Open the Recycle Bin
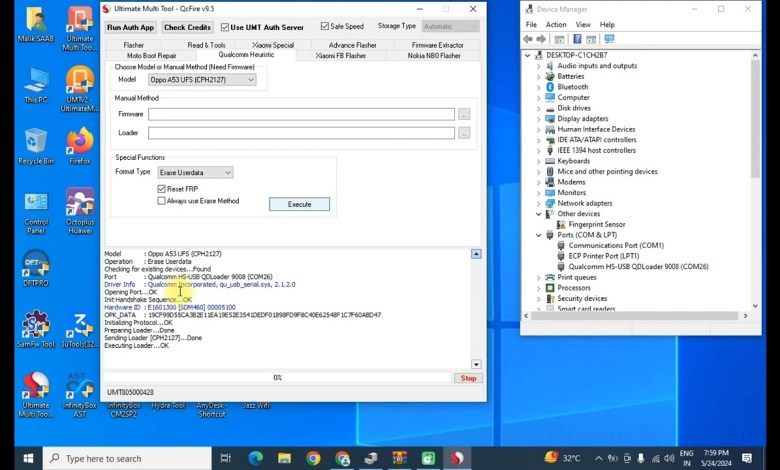The height and width of the screenshot is (470, 780). coord(36,146)
